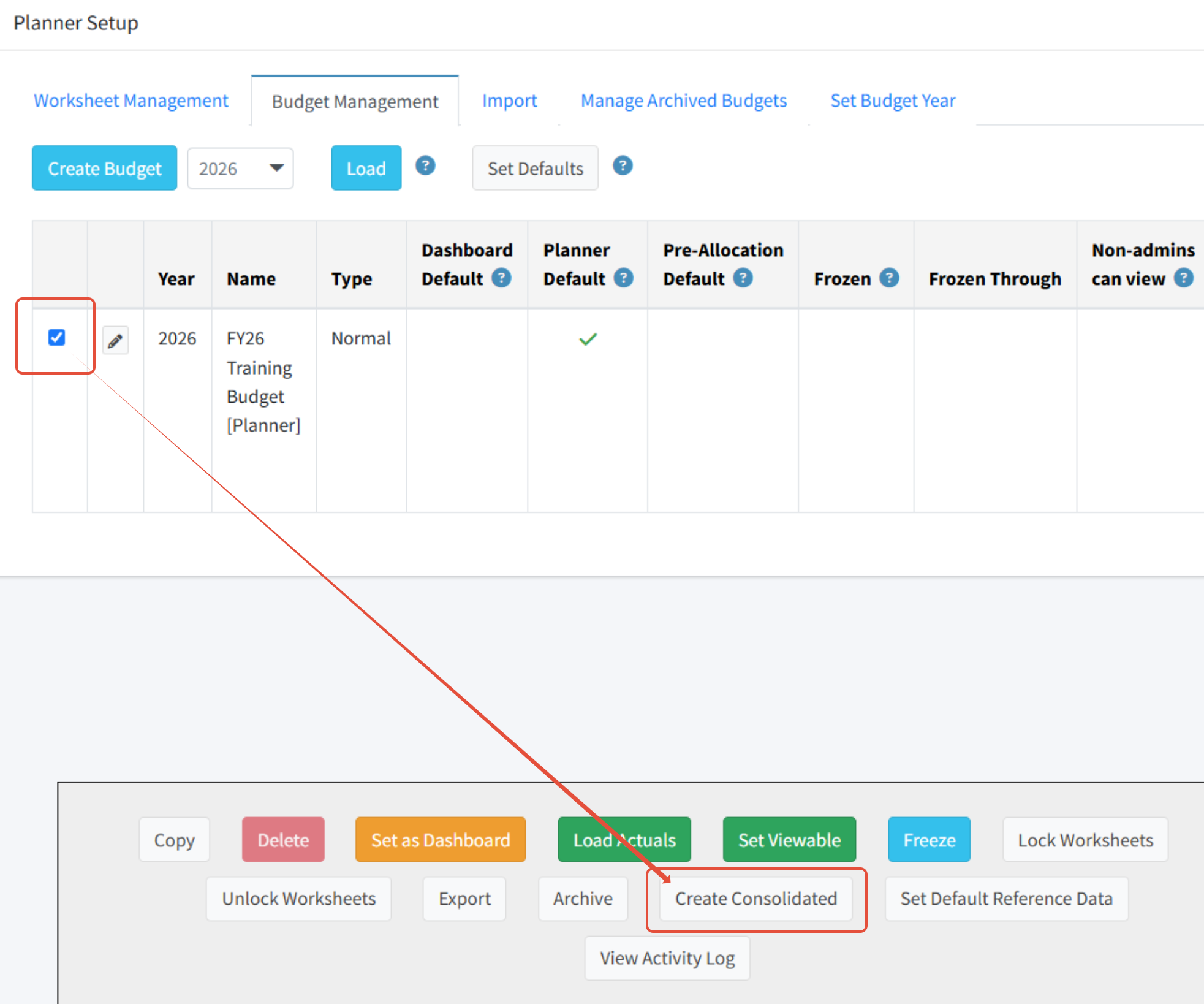The height and width of the screenshot is (1004, 1204).
Task: Click the Create Consolidated button
Action: tap(755, 899)
